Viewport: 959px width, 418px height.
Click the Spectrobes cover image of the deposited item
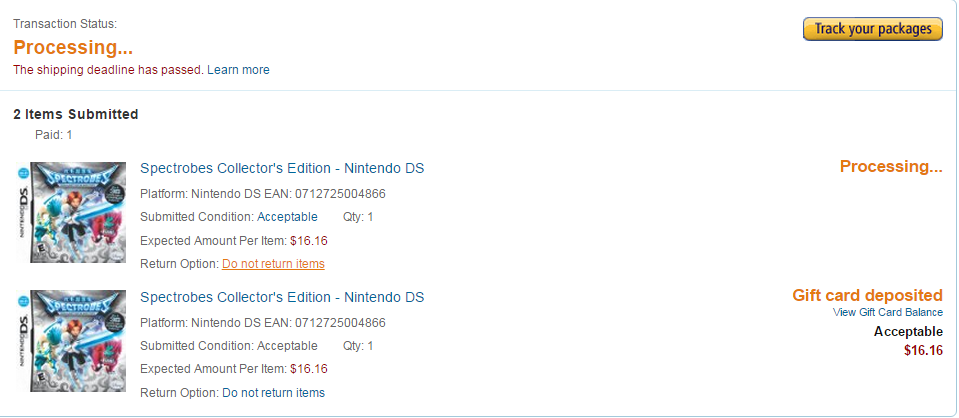pos(72,341)
